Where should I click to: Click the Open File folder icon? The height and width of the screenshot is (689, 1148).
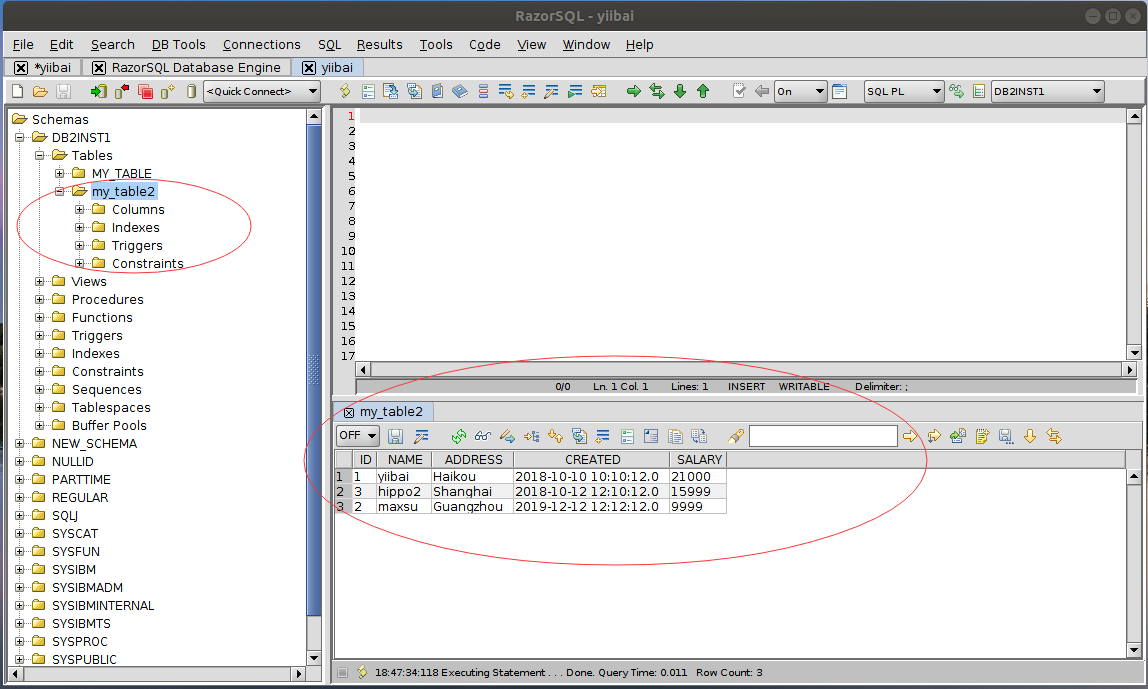click(40, 91)
